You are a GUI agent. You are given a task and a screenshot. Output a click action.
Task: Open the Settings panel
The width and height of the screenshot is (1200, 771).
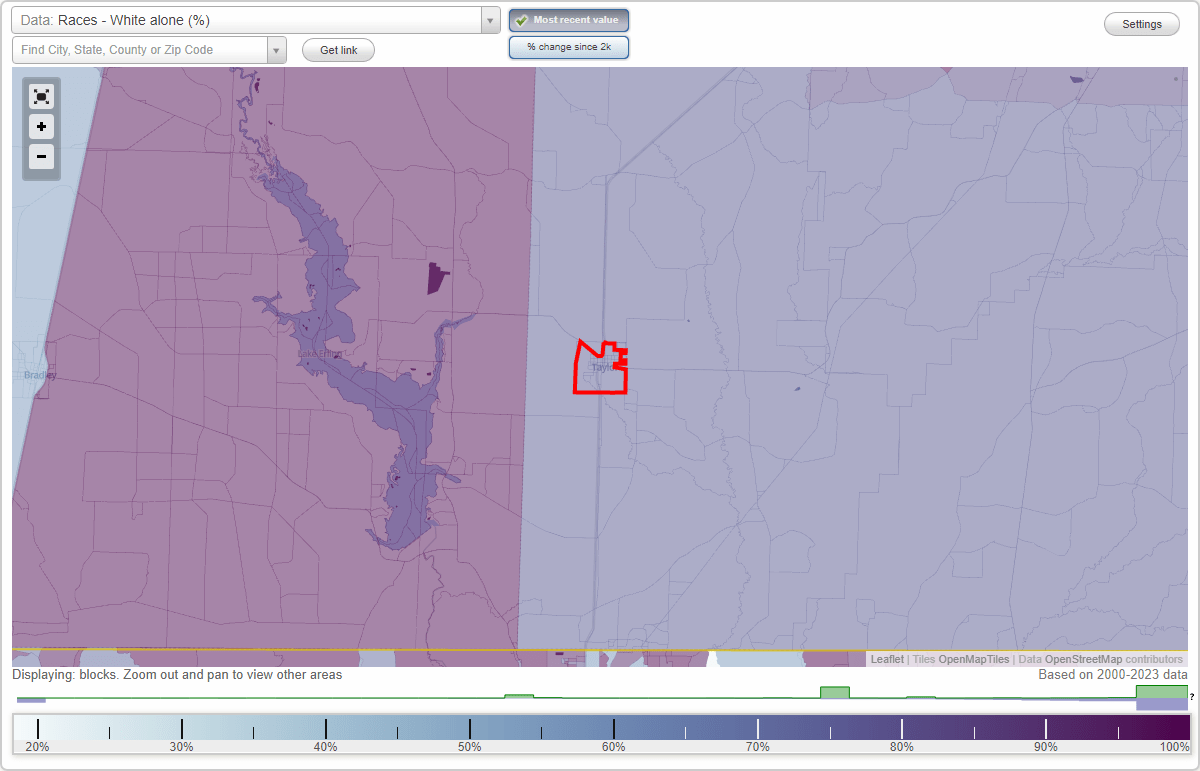(x=1141, y=23)
